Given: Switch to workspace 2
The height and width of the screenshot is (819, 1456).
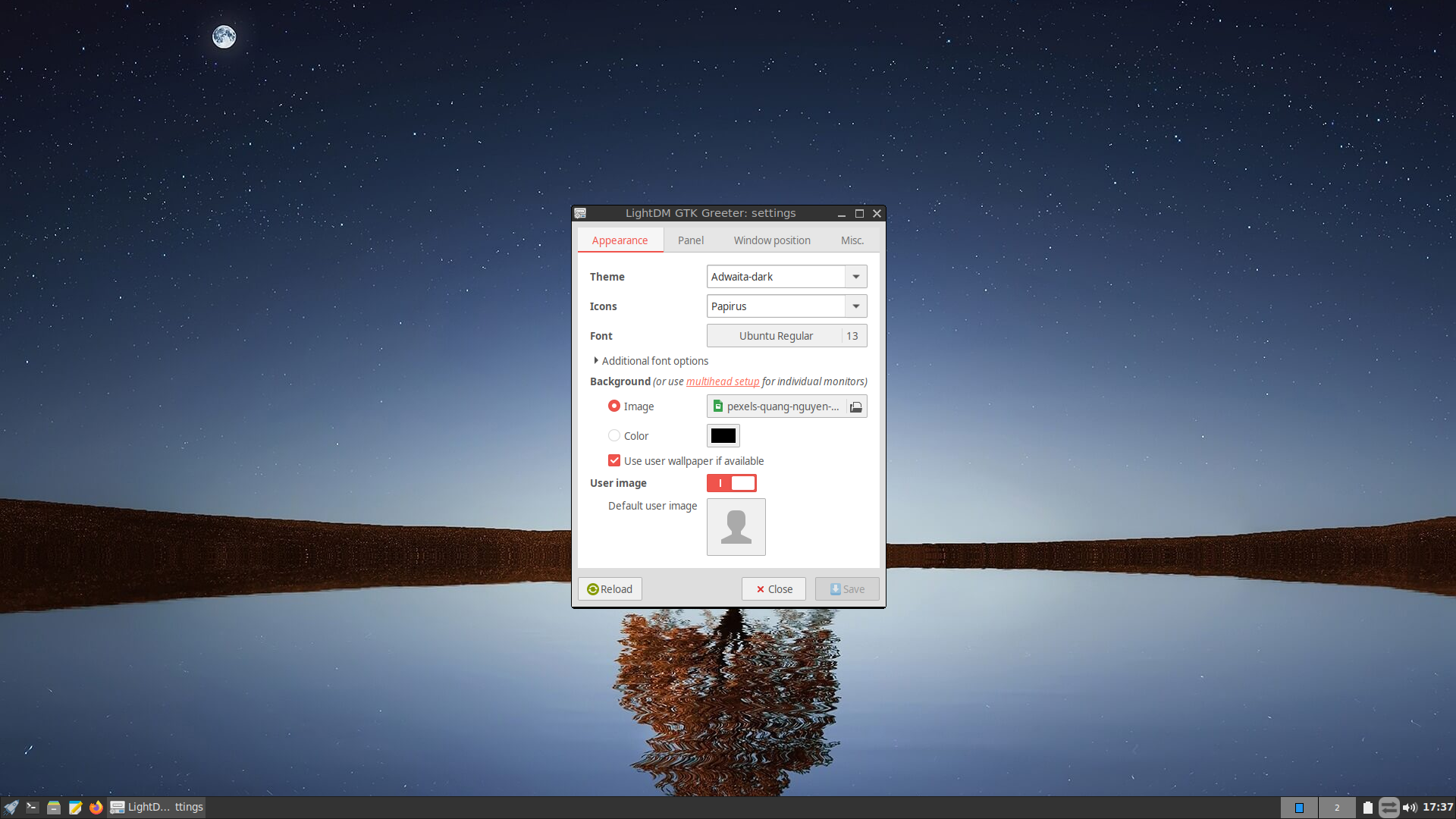Looking at the screenshot, I should pyautogui.click(x=1337, y=808).
